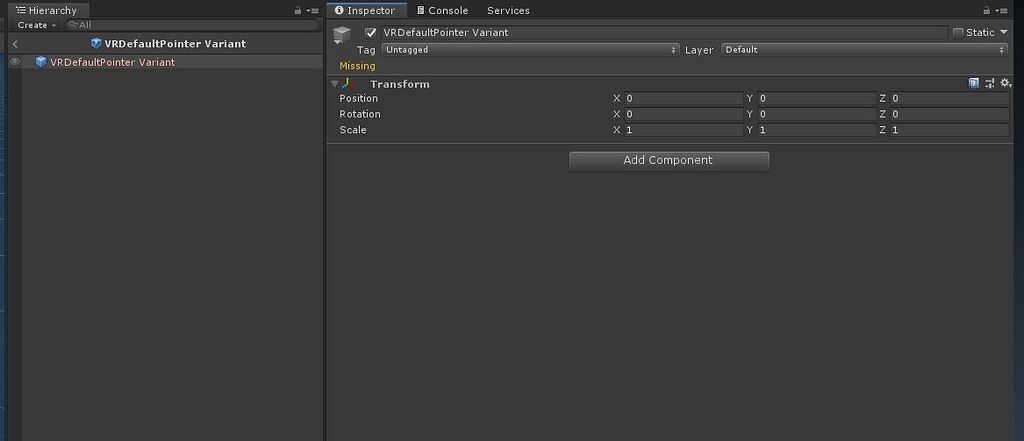The width and height of the screenshot is (1024, 441).
Task: Collapse the Transform component foldout arrow
Action: [335, 84]
